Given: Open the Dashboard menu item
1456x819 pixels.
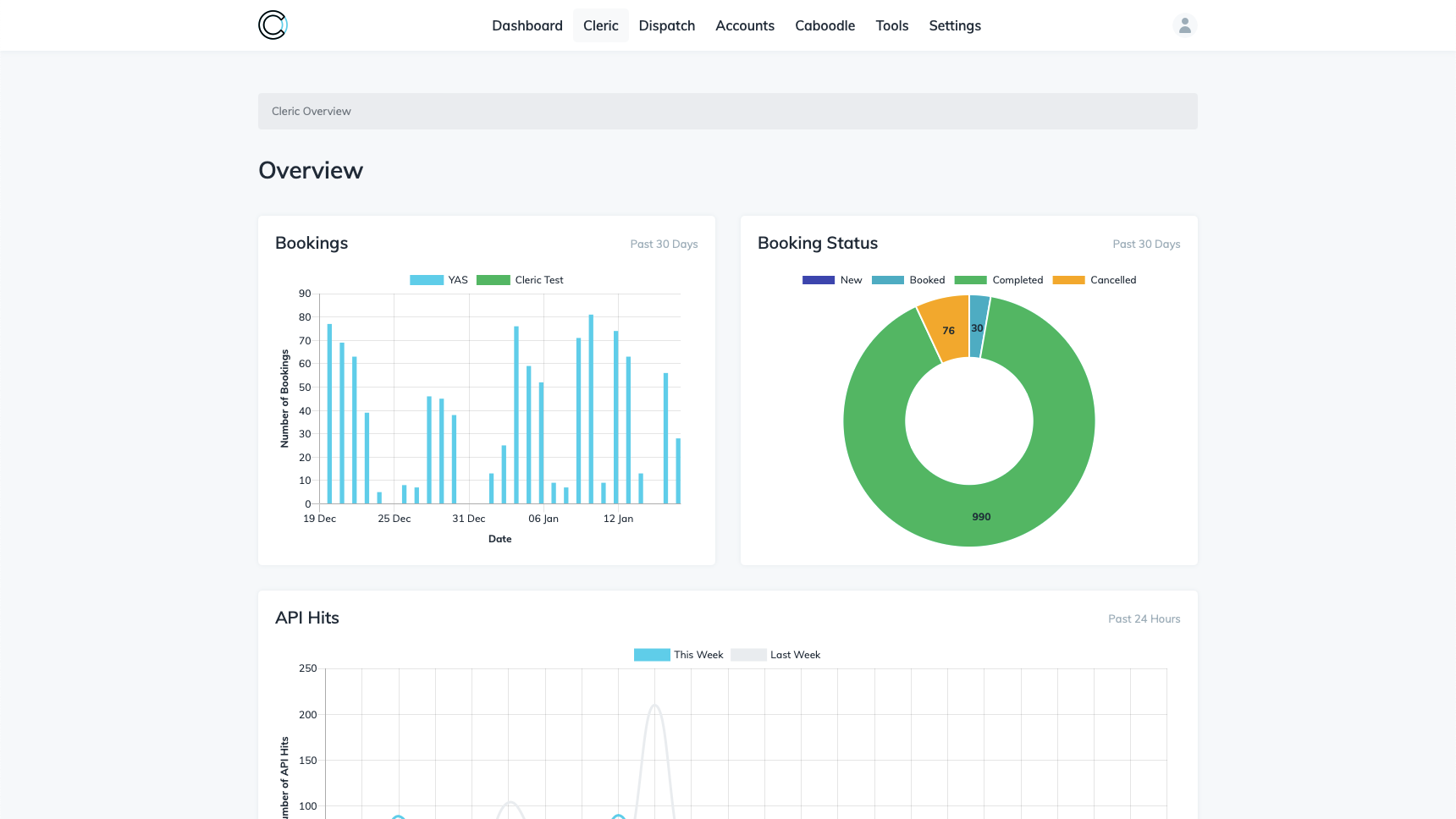Looking at the screenshot, I should tap(527, 25).
